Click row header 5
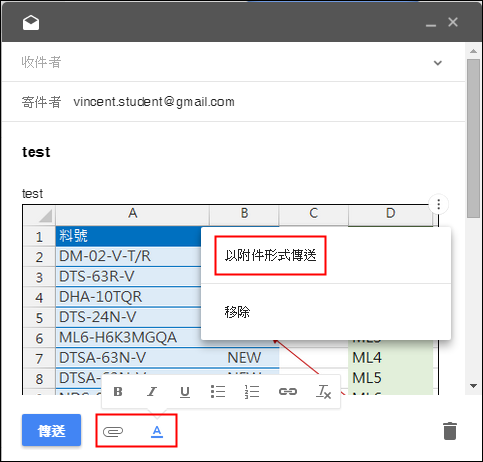Image resolution: width=483 pixels, height=462 pixels. pos(39,318)
